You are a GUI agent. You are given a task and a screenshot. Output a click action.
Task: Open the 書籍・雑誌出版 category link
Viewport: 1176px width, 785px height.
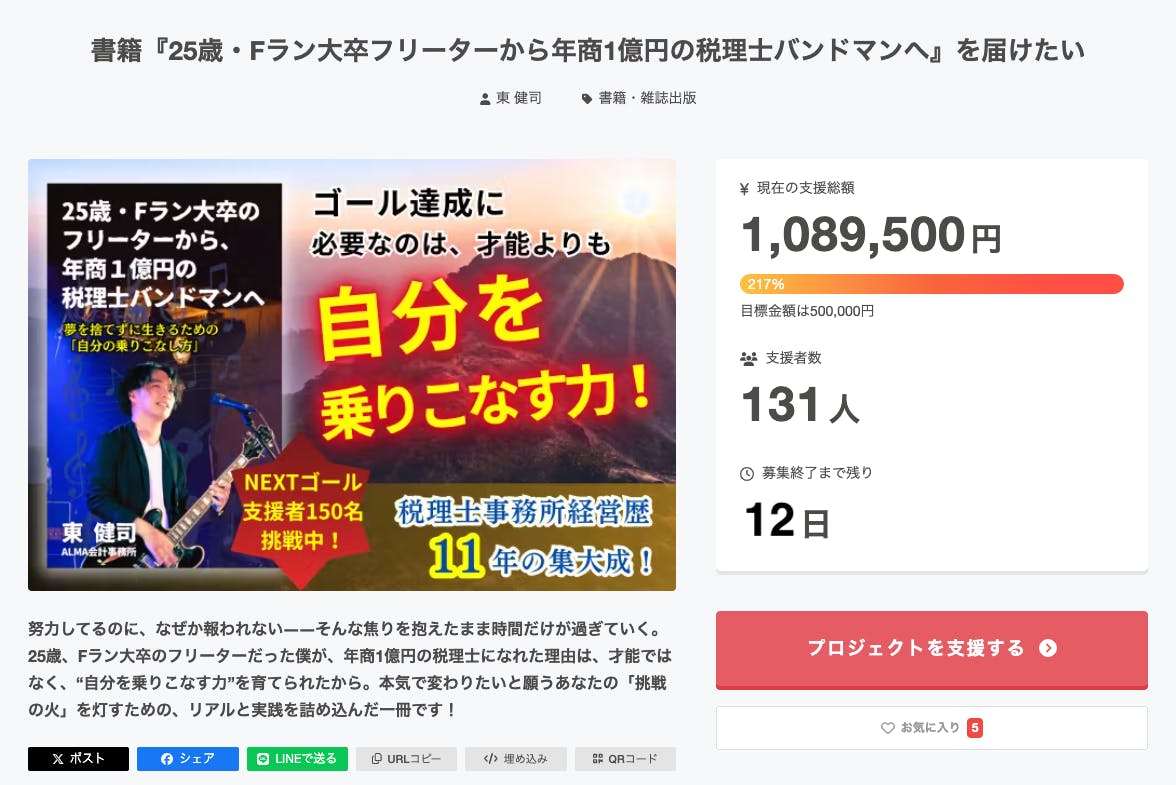coord(647,98)
